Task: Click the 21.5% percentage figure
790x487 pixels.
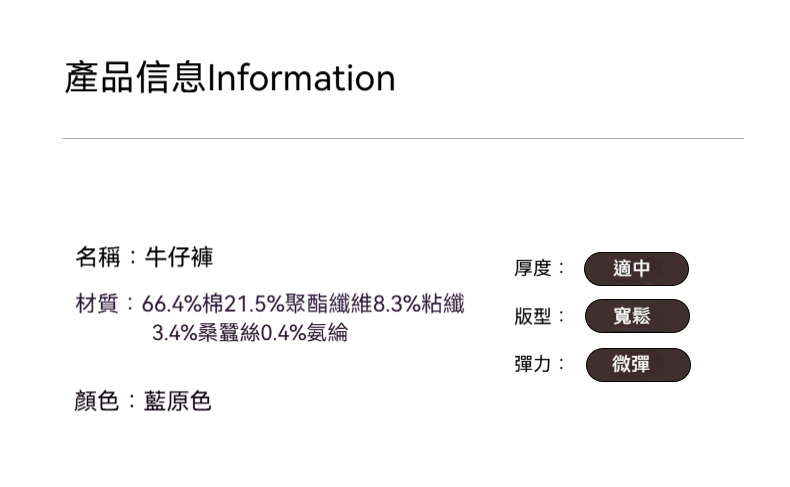Action: [x=254, y=303]
